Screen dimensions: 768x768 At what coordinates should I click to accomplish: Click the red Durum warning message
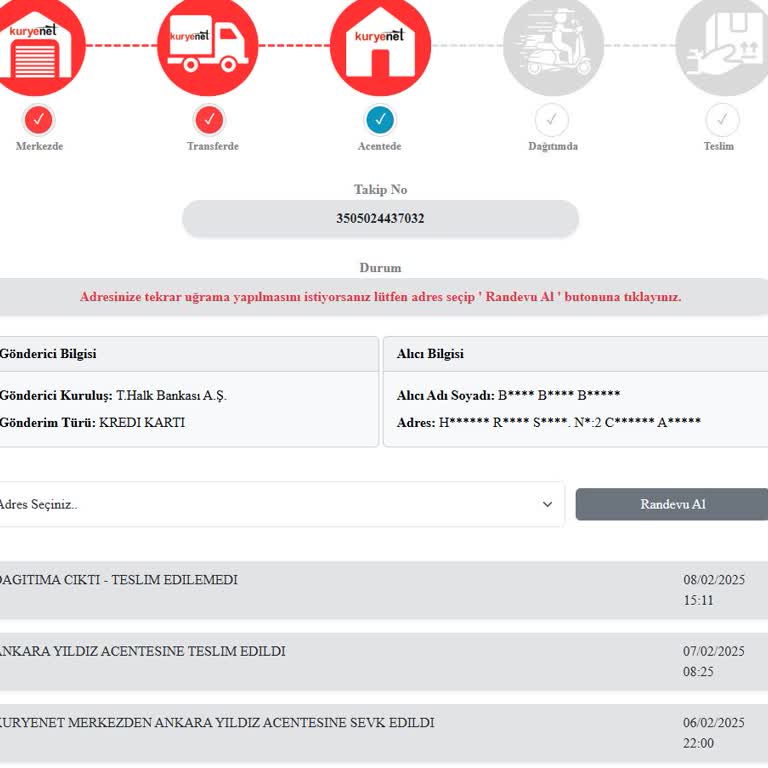point(380,297)
